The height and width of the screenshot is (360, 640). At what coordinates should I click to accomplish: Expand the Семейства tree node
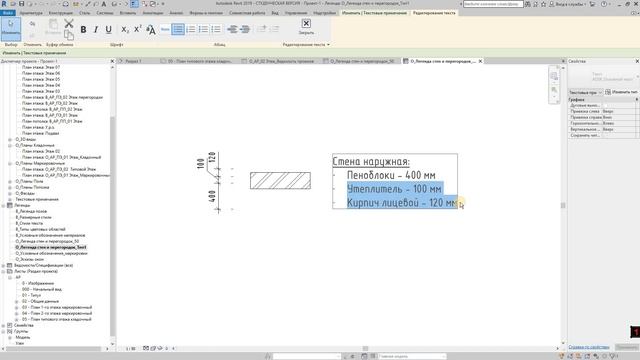pyautogui.click(x=4, y=325)
